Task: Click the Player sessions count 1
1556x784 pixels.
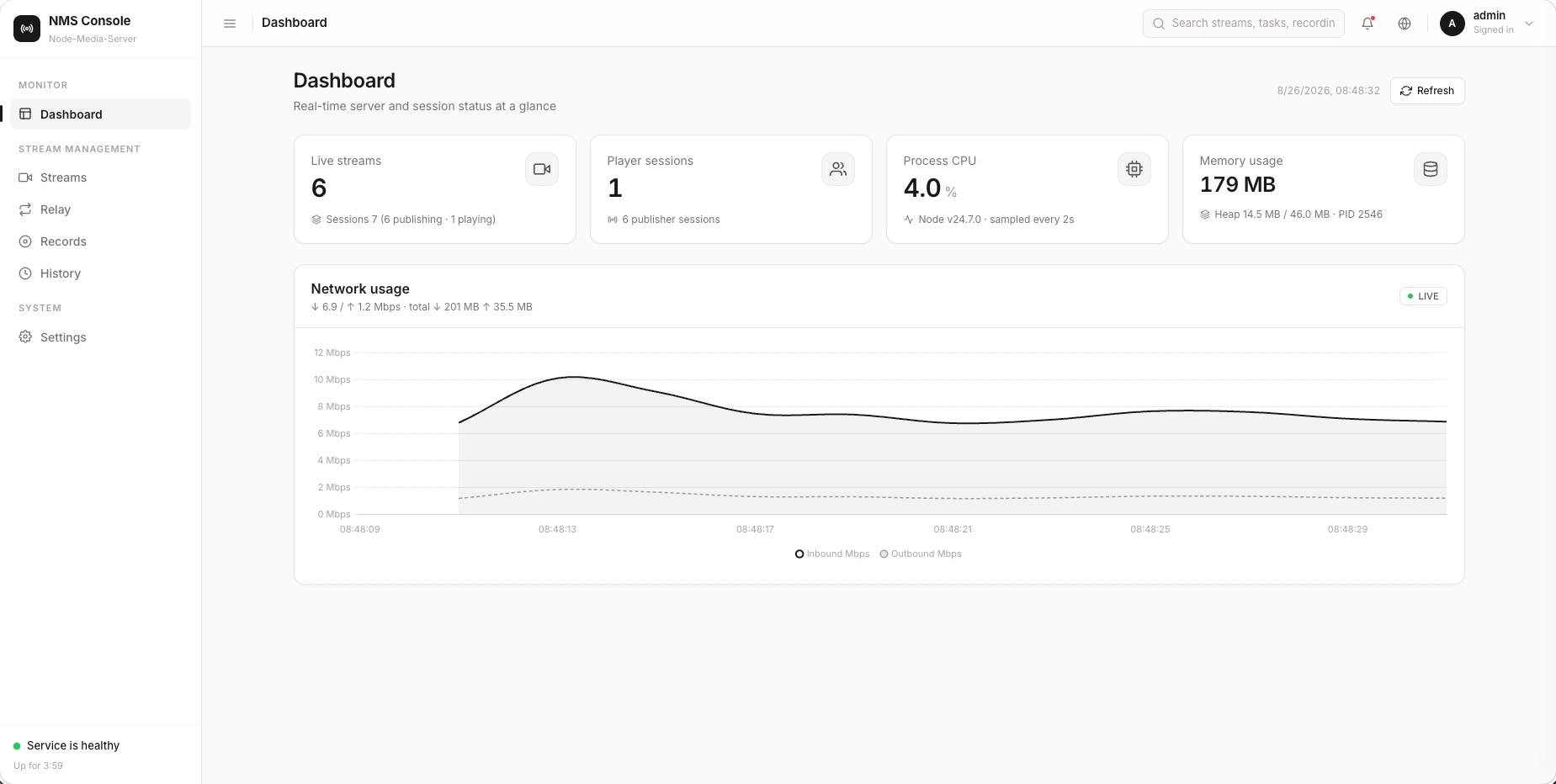Action: point(615,188)
